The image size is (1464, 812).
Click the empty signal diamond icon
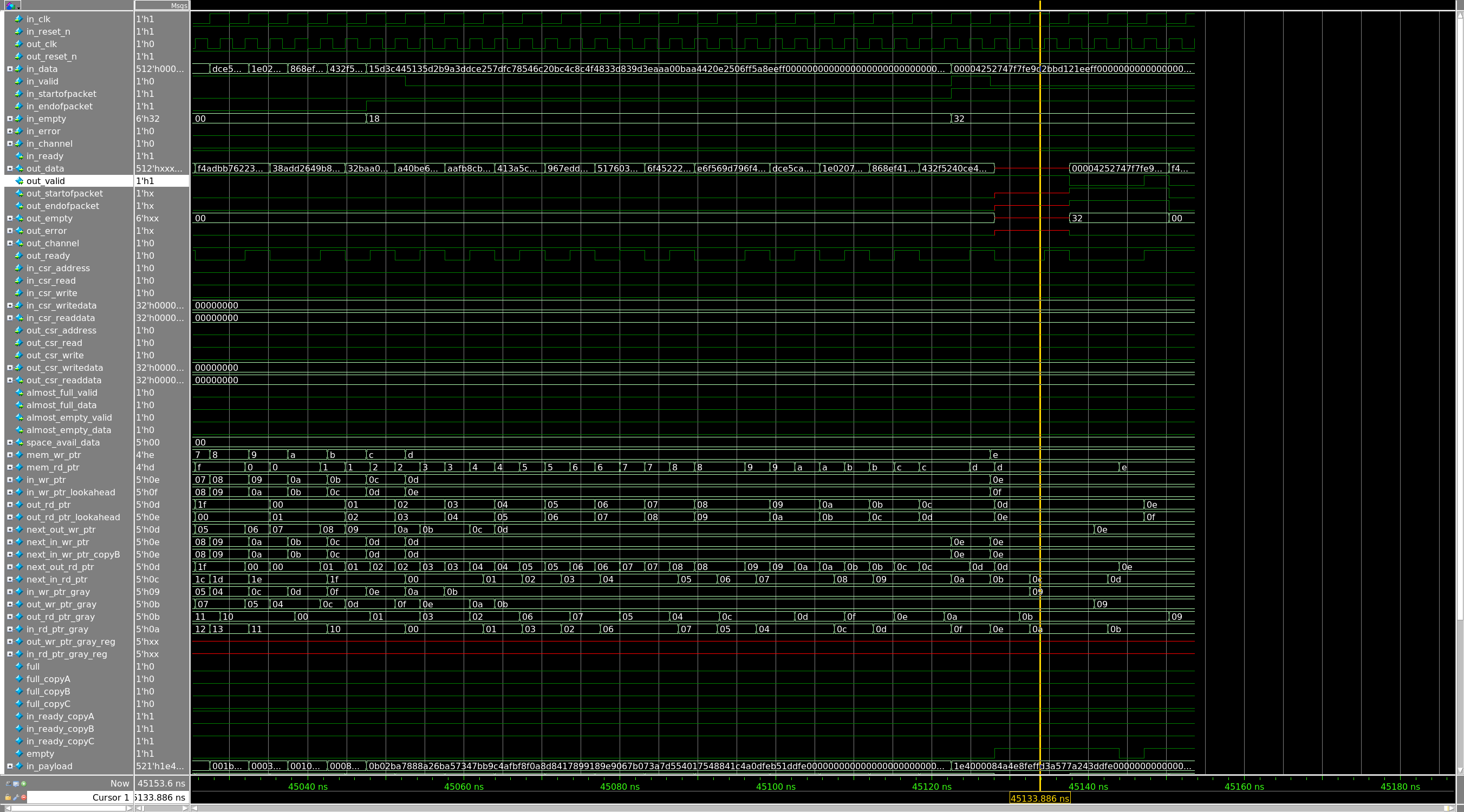[x=19, y=754]
